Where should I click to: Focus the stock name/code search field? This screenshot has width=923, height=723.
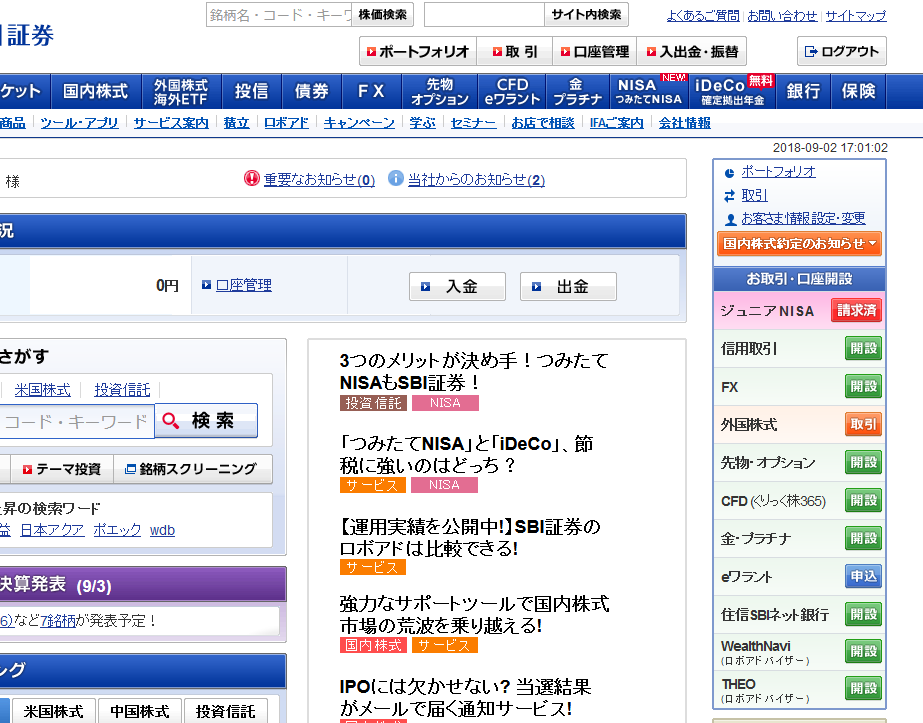coord(279,15)
